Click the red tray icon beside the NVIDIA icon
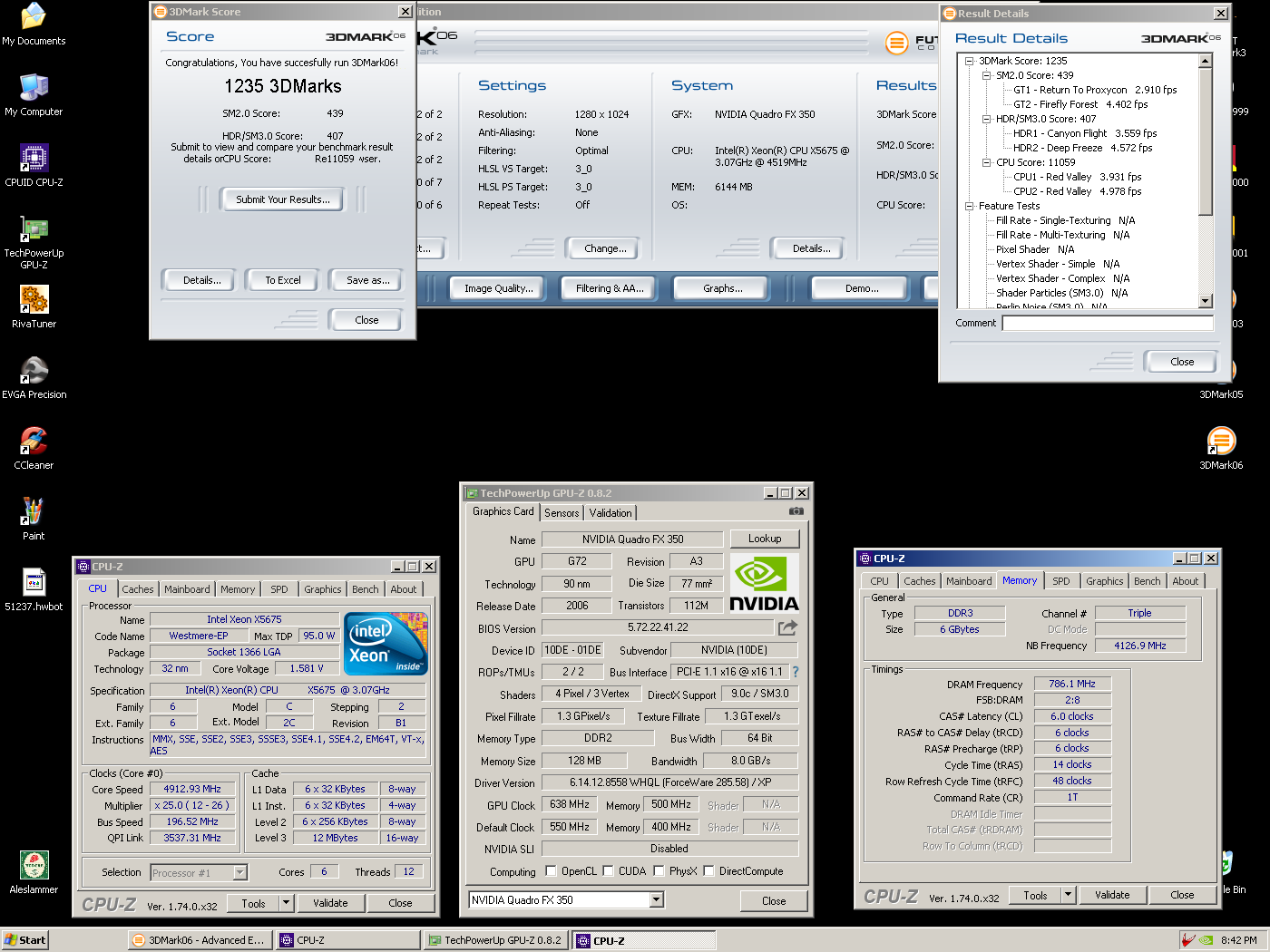 pos(1187,940)
